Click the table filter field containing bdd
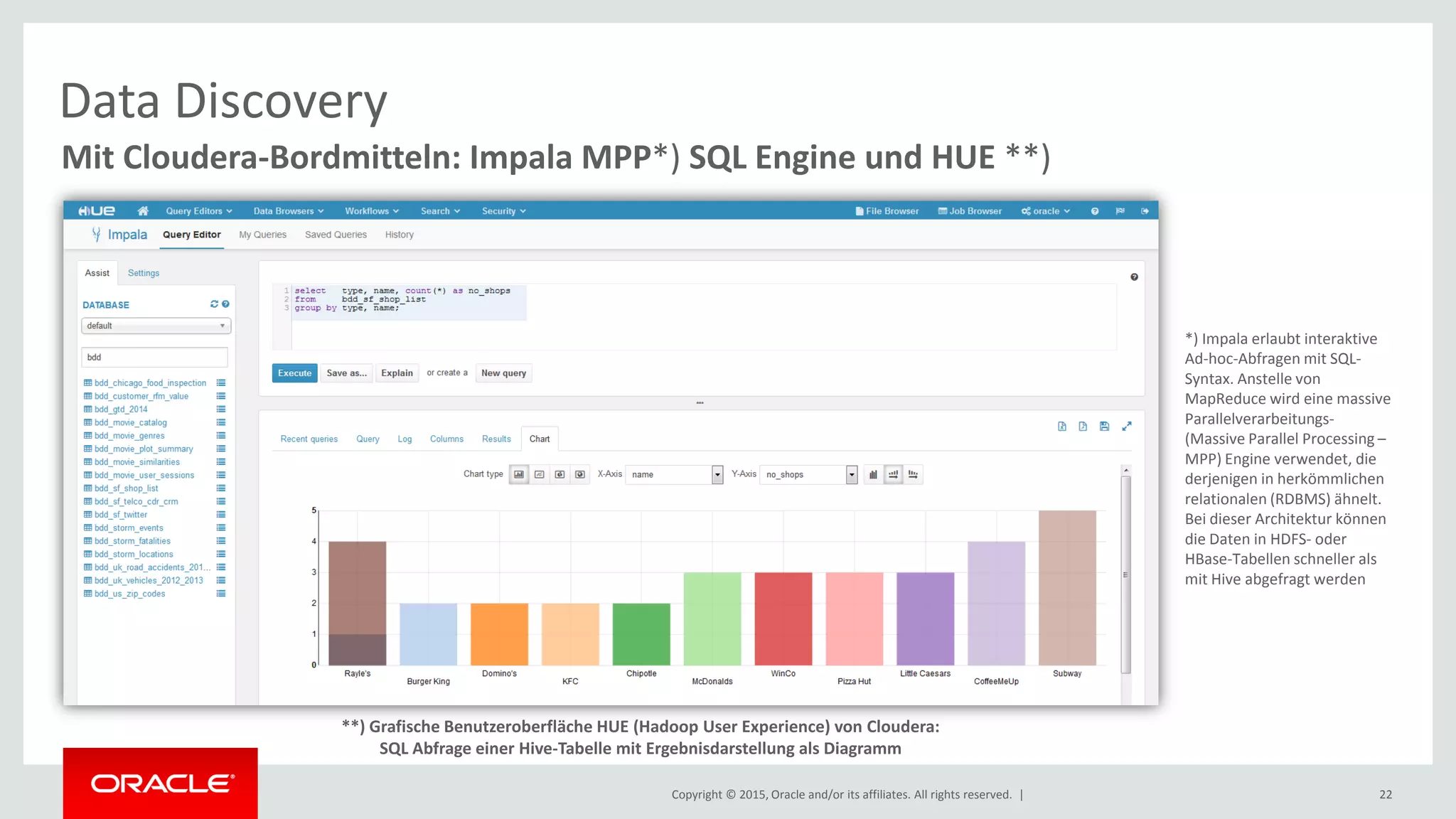Screen dimensions: 1456x819 pyautogui.click(x=154, y=357)
